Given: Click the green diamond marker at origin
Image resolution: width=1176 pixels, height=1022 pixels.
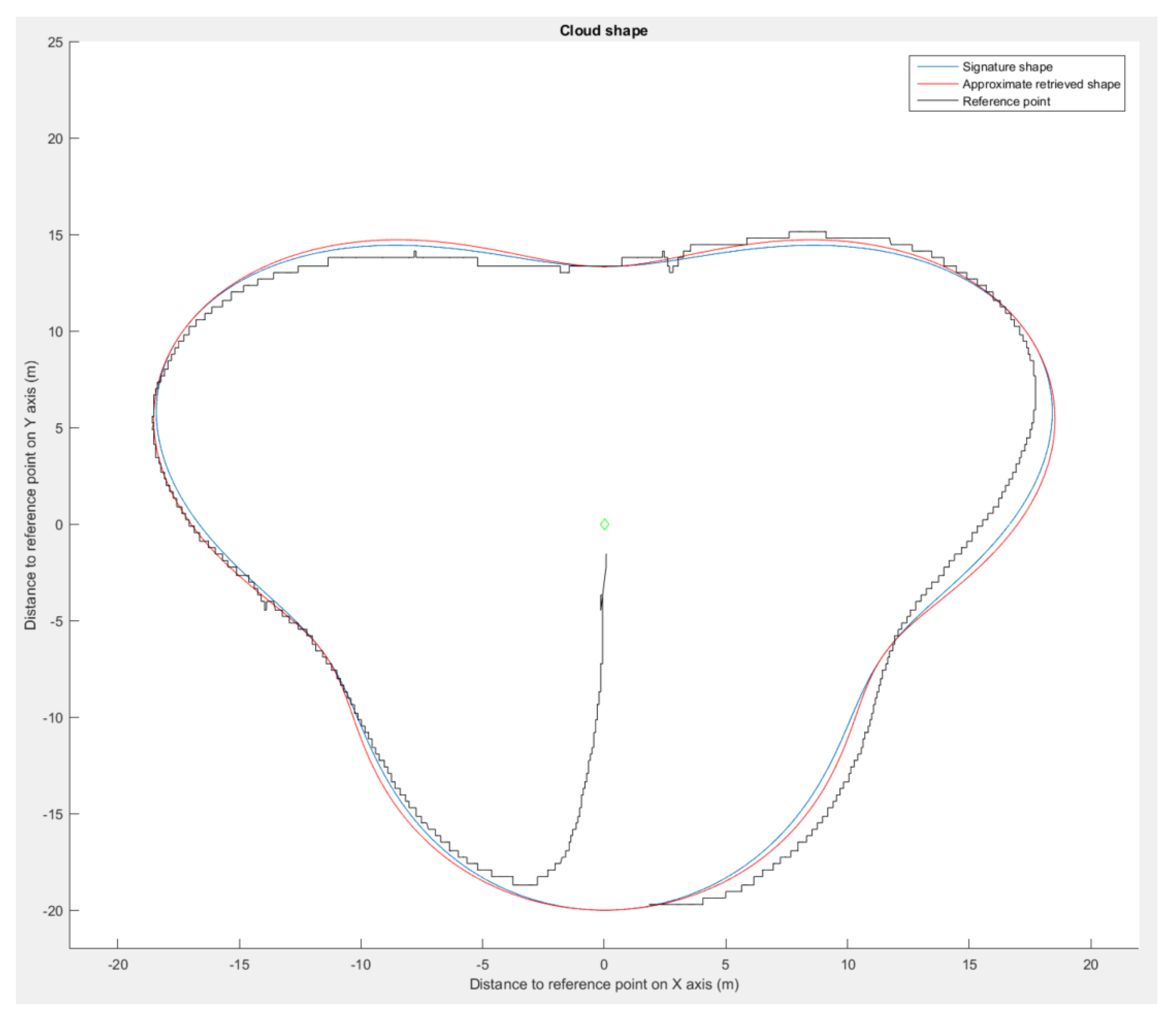Looking at the screenshot, I should [x=604, y=524].
